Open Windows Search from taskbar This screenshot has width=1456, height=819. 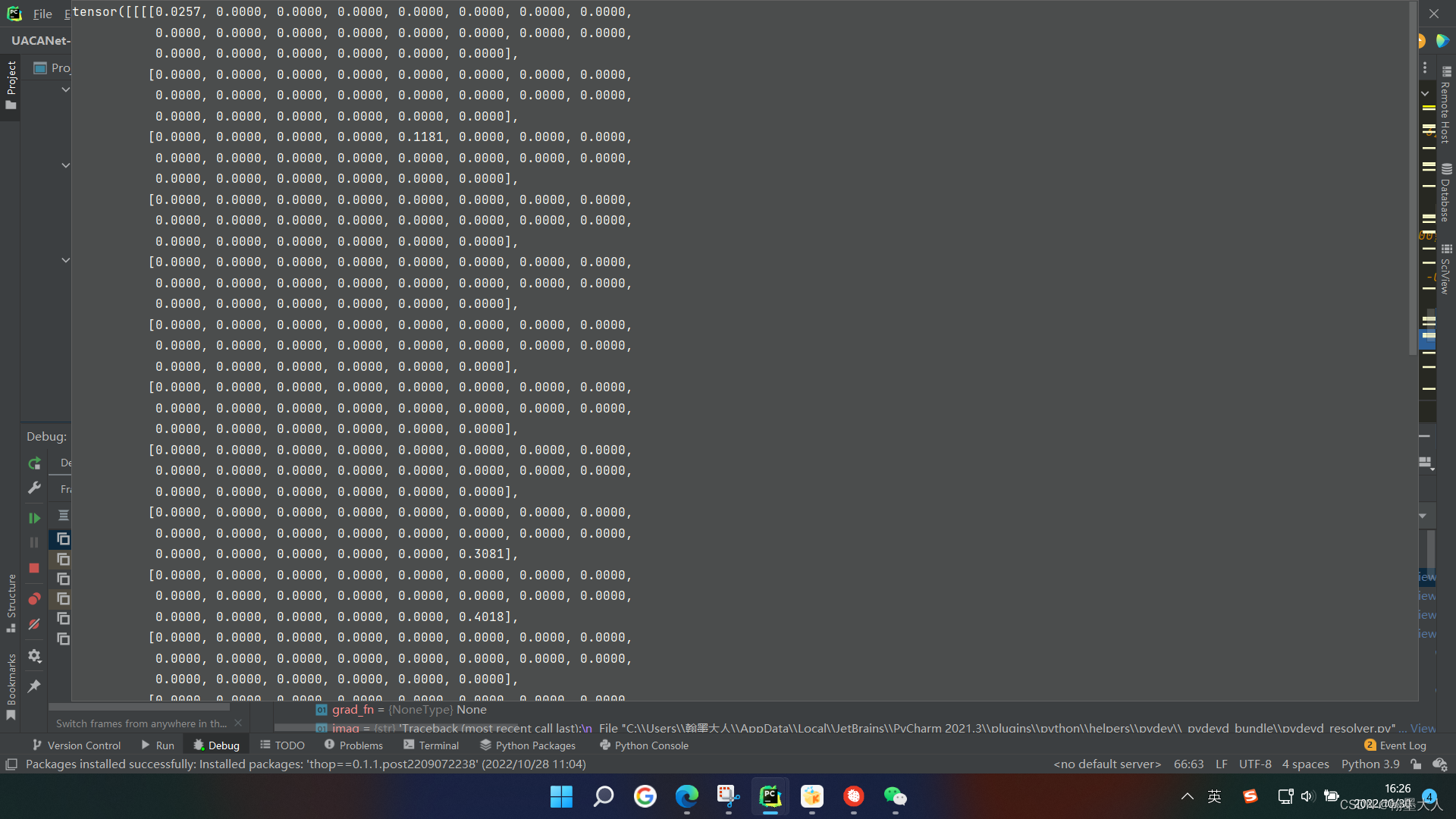pos(603,797)
